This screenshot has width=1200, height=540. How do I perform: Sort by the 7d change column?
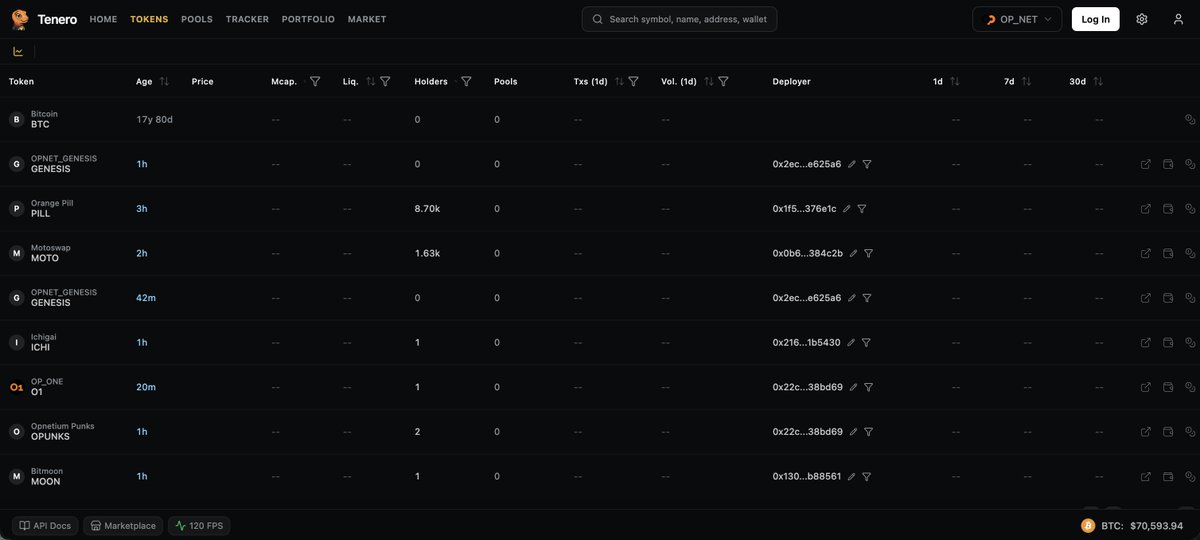coord(1026,81)
